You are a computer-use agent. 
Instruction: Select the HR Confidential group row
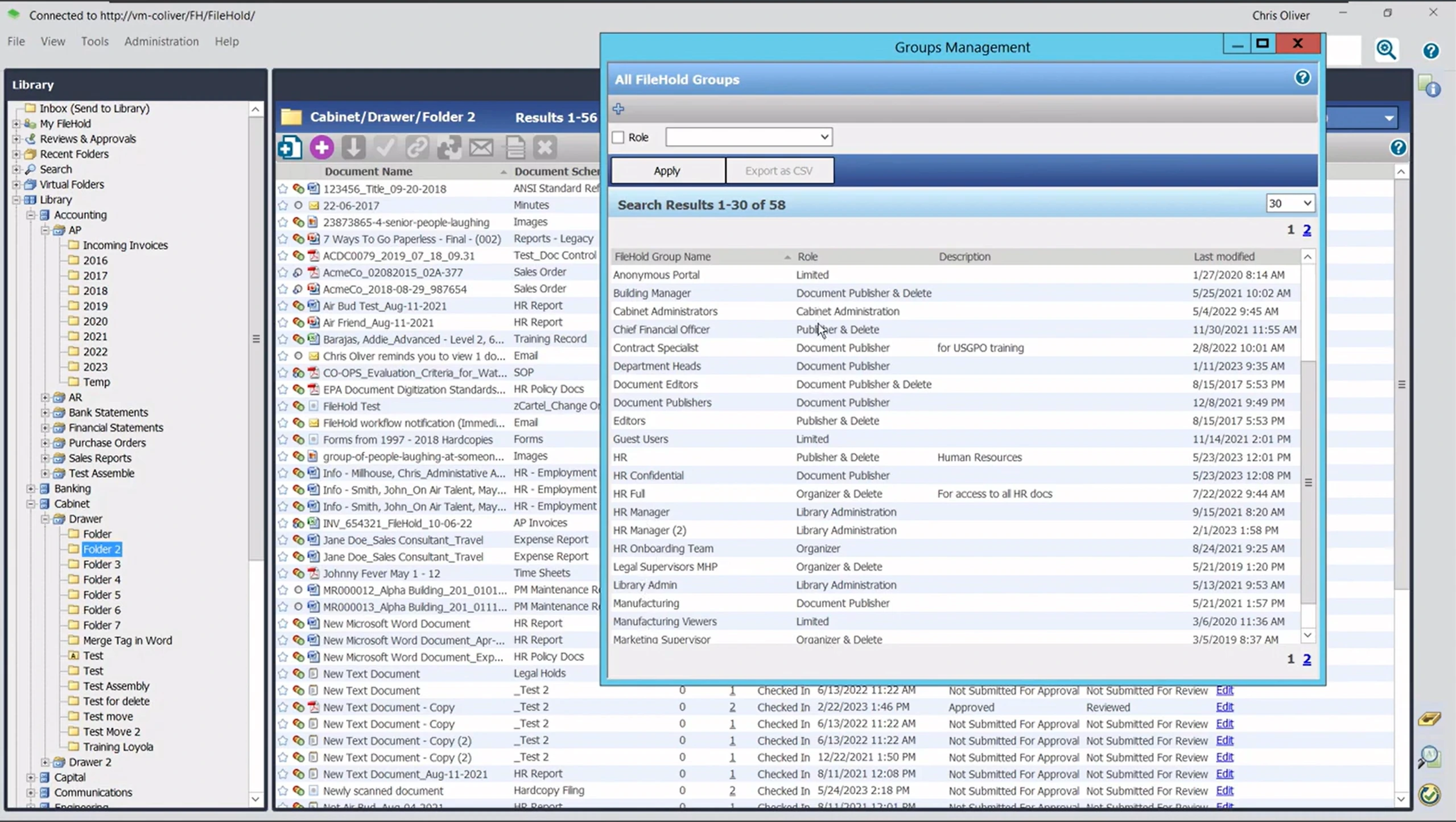(954, 476)
